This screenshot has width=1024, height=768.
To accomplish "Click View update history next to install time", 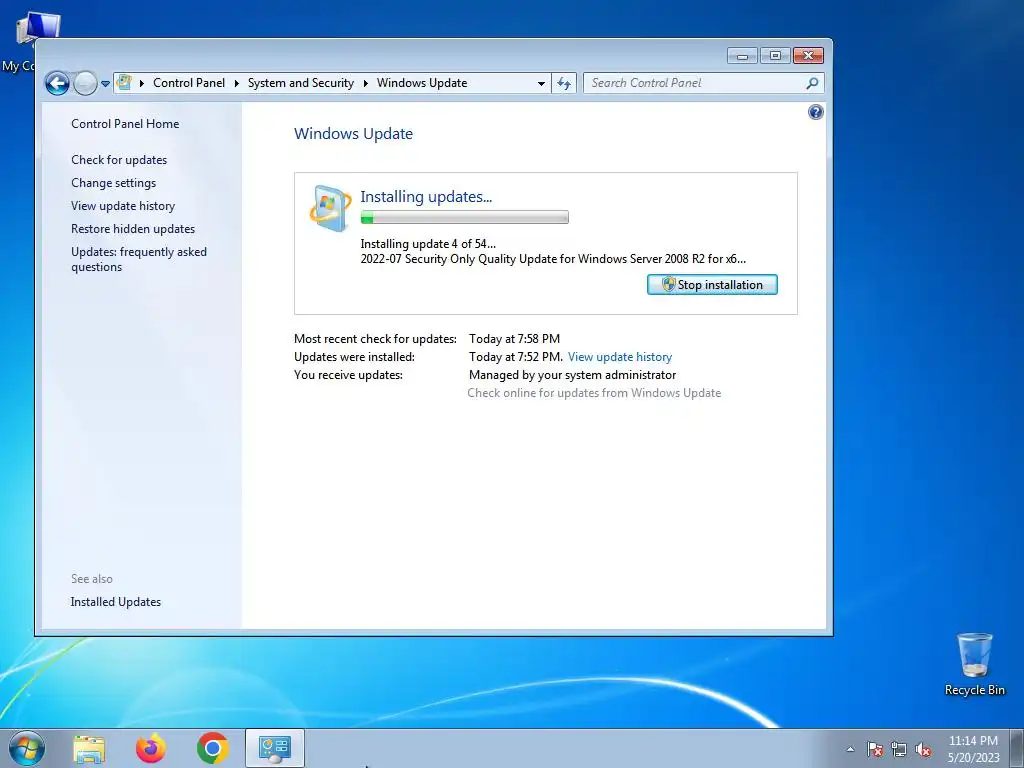I will click(620, 357).
